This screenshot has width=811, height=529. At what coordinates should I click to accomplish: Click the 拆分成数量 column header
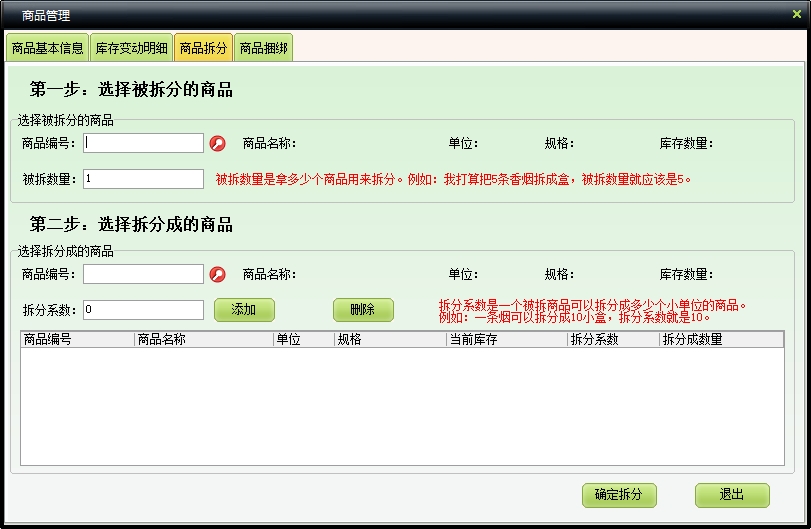(720, 340)
